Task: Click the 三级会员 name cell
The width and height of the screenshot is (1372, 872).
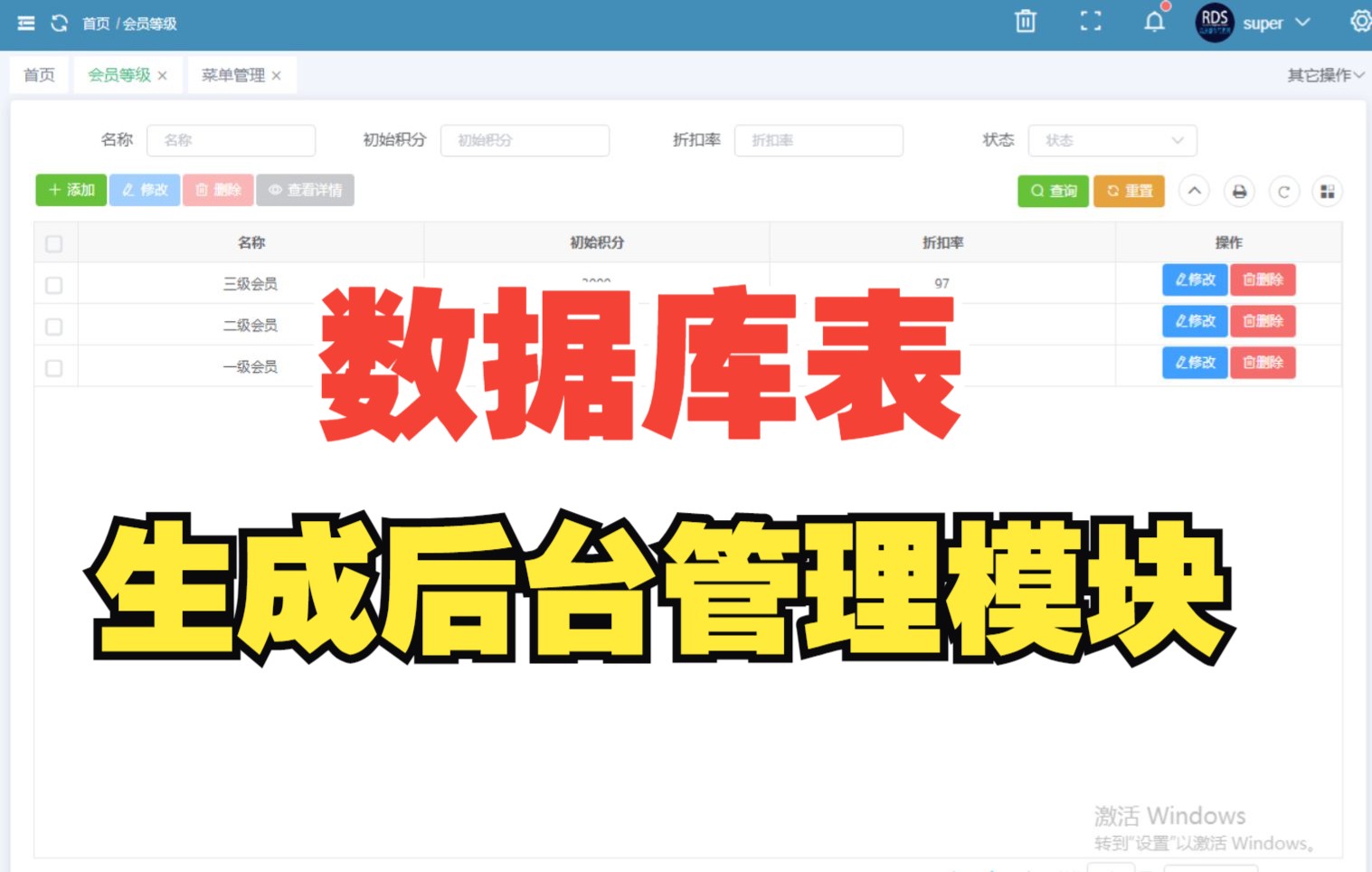Action: click(251, 284)
